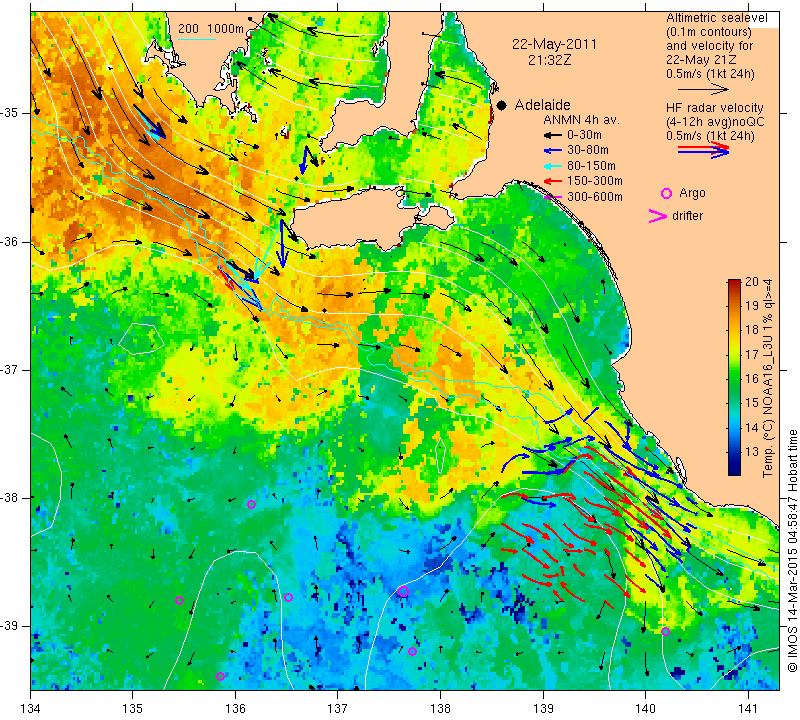Click the longitude axis label '139'
The height and width of the screenshot is (720, 800).
[543, 708]
